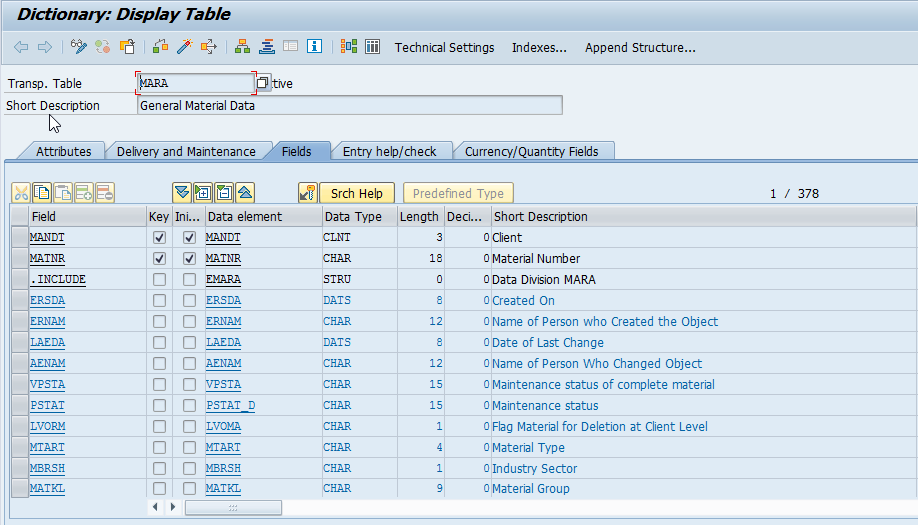Click the foreign keys key icon

point(308,193)
